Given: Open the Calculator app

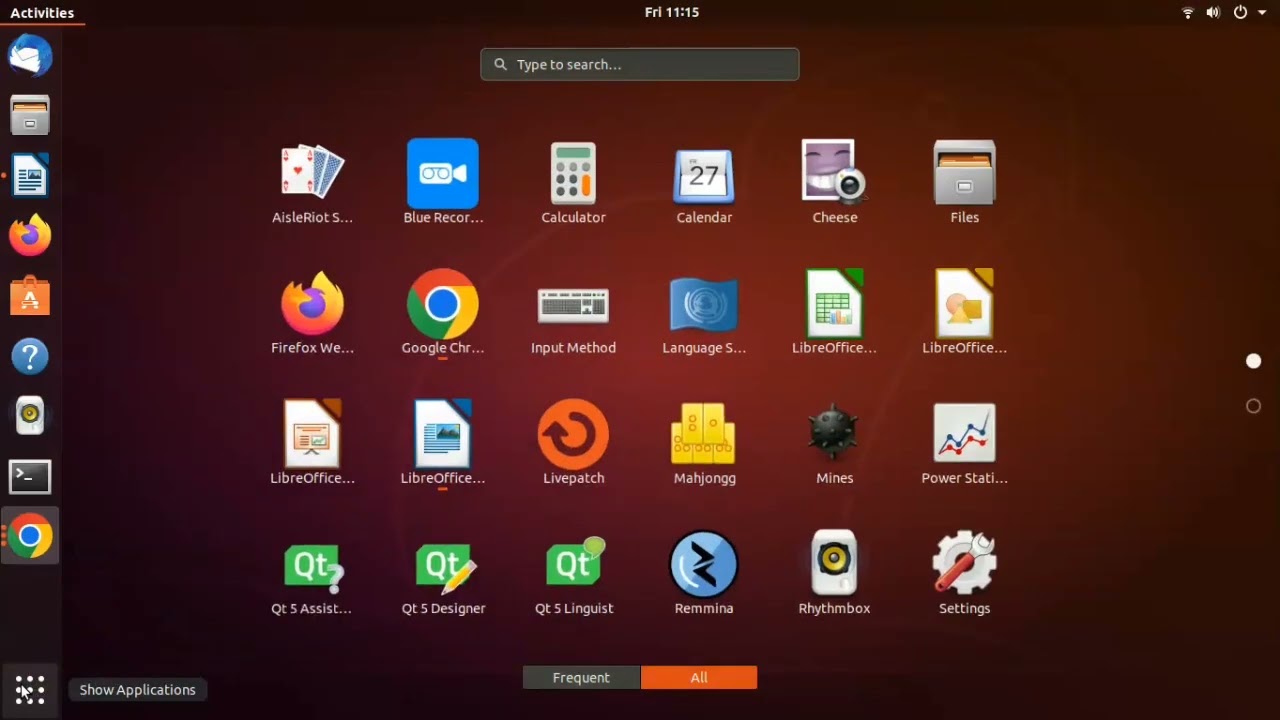Looking at the screenshot, I should [573, 182].
